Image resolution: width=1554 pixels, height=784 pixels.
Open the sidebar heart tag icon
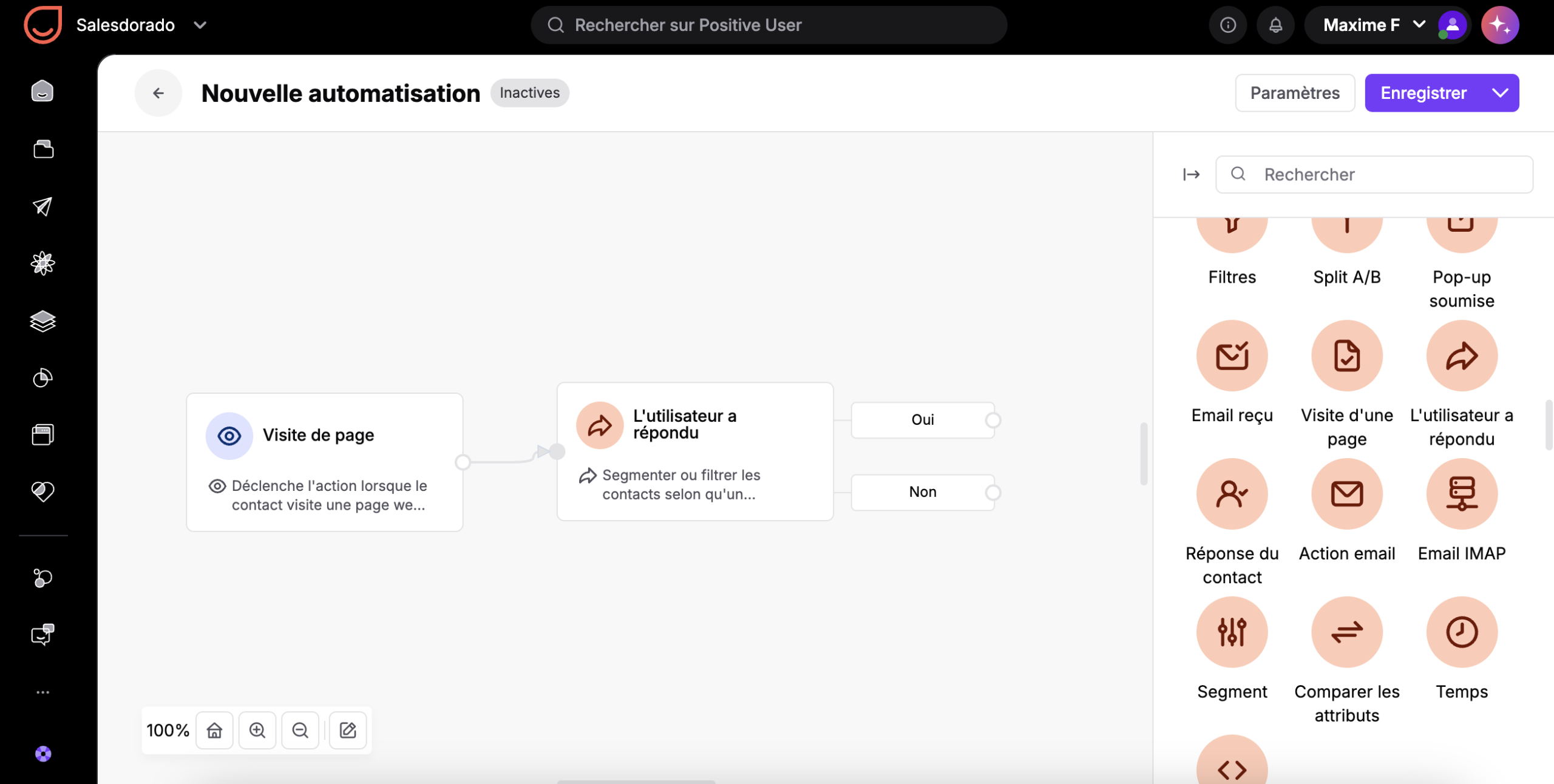tap(42, 492)
